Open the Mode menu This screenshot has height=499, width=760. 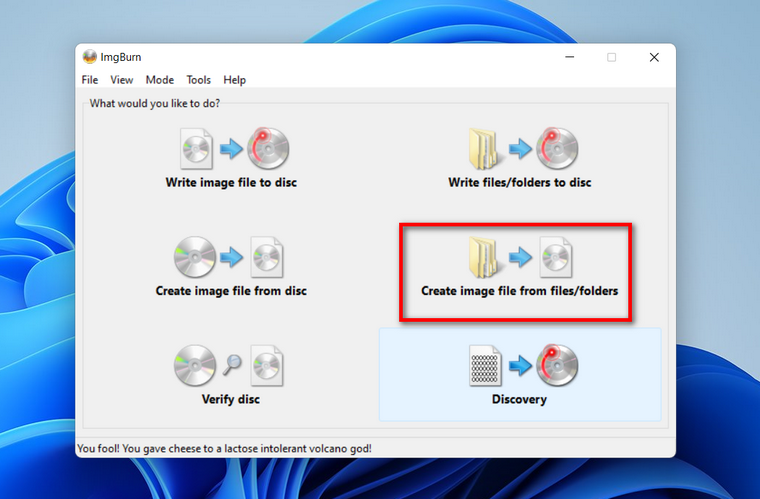click(160, 80)
